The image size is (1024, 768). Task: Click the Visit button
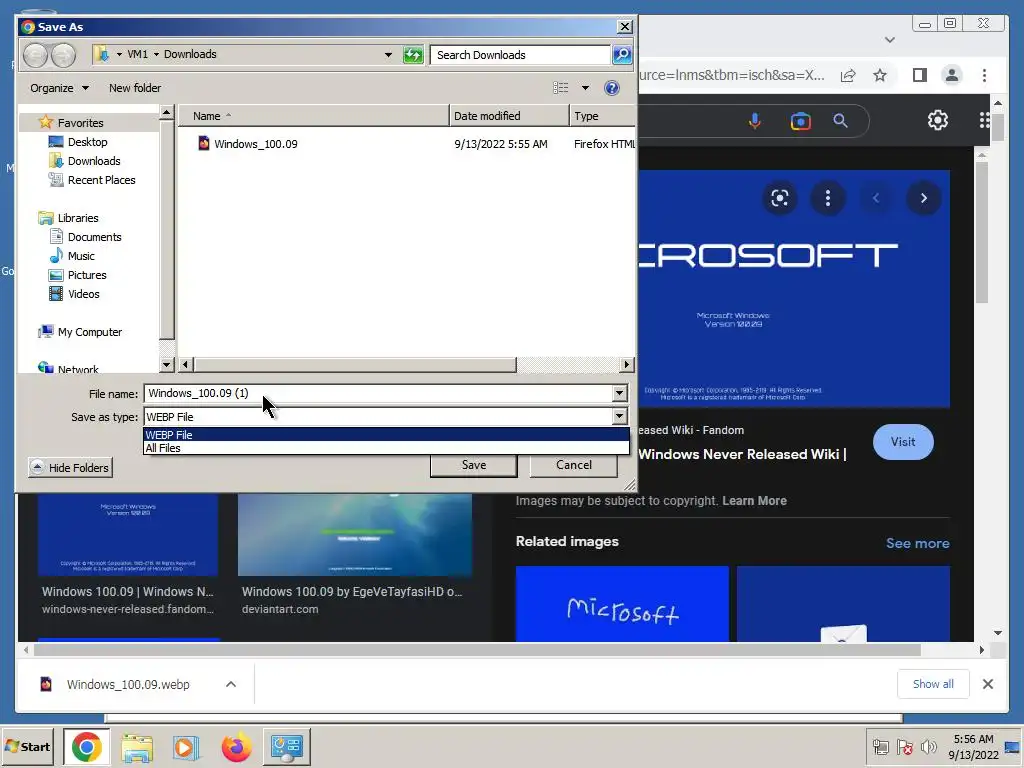pyautogui.click(x=903, y=442)
